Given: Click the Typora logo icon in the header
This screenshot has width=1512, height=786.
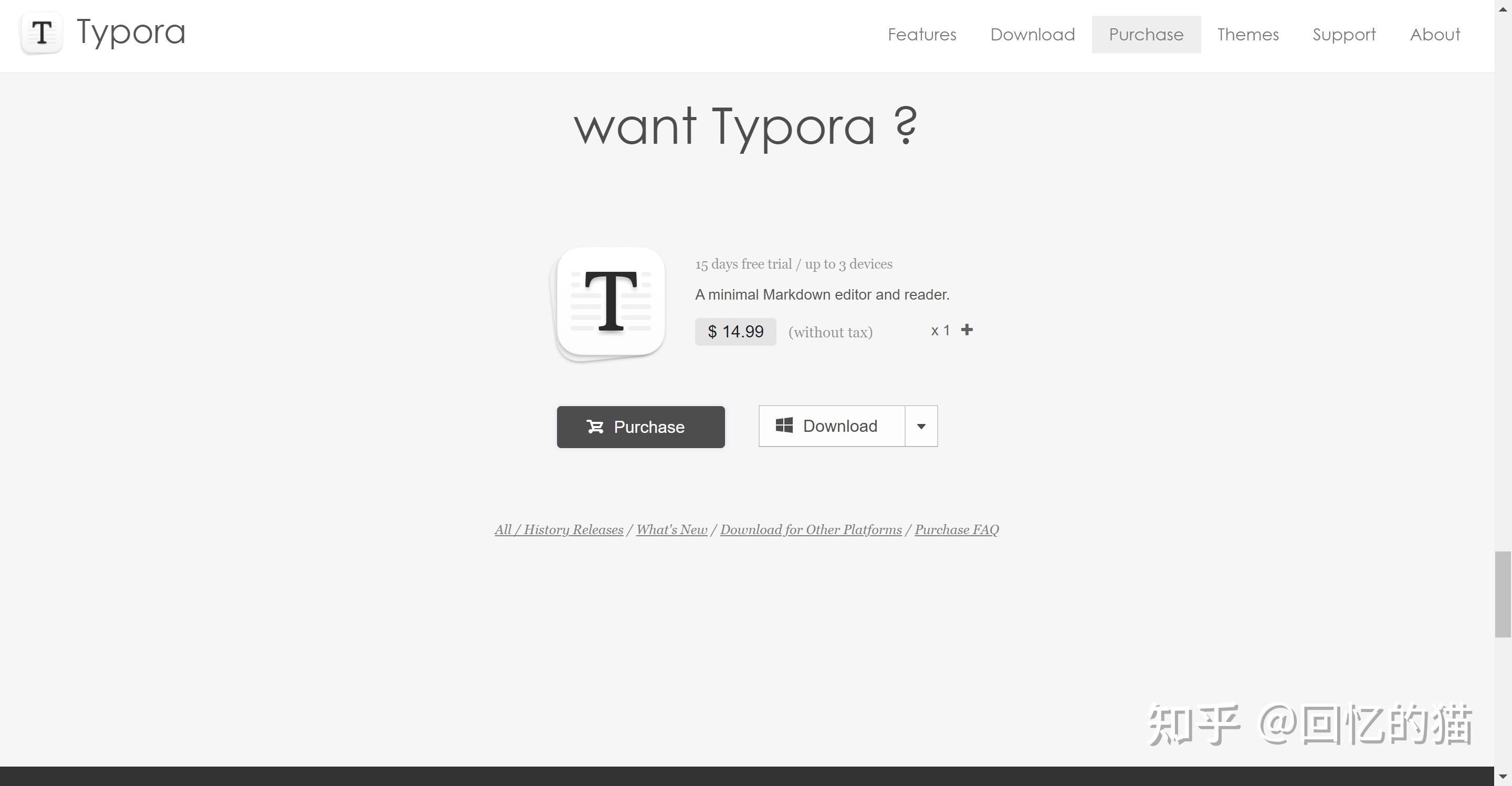Looking at the screenshot, I should click(x=41, y=33).
